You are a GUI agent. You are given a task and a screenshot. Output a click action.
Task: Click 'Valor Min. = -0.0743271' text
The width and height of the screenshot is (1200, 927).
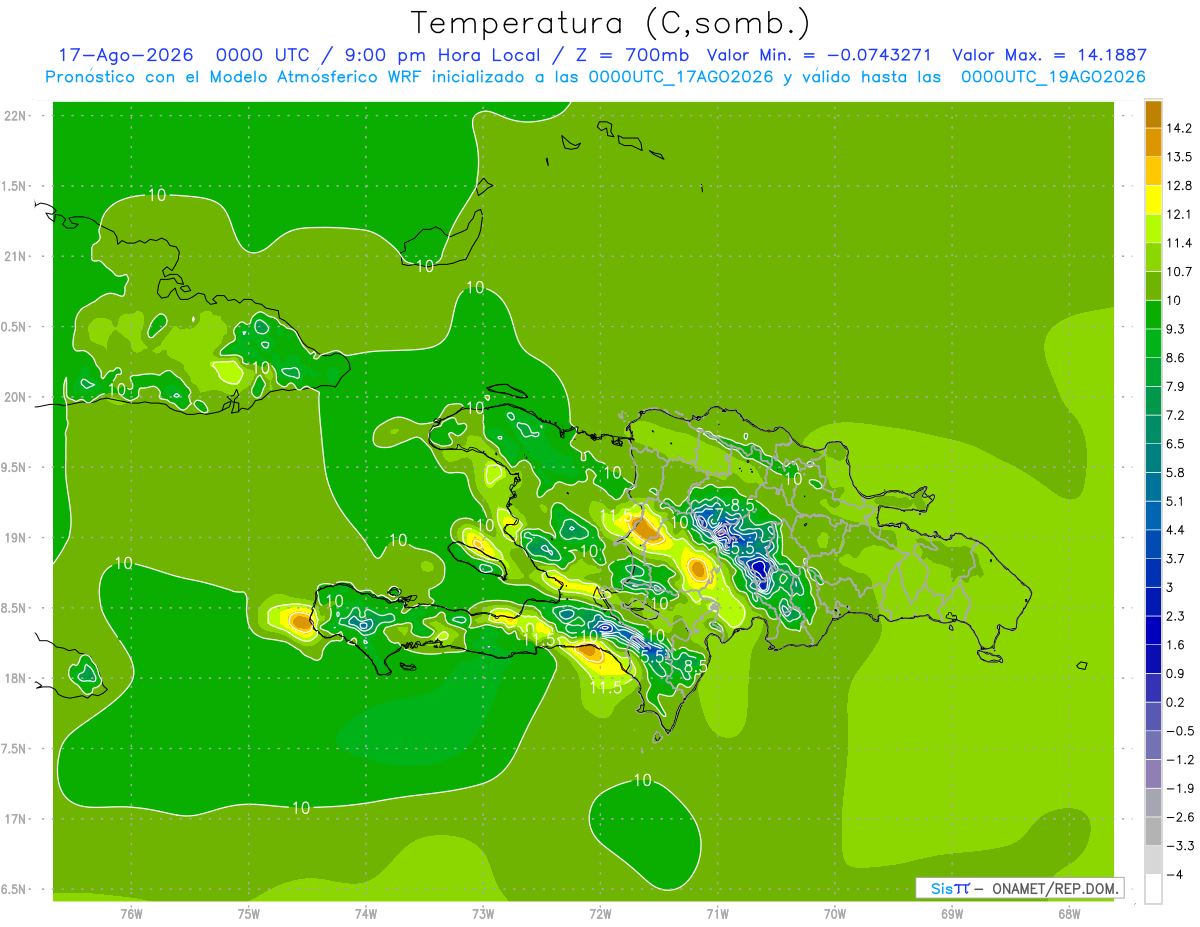click(819, 56)
